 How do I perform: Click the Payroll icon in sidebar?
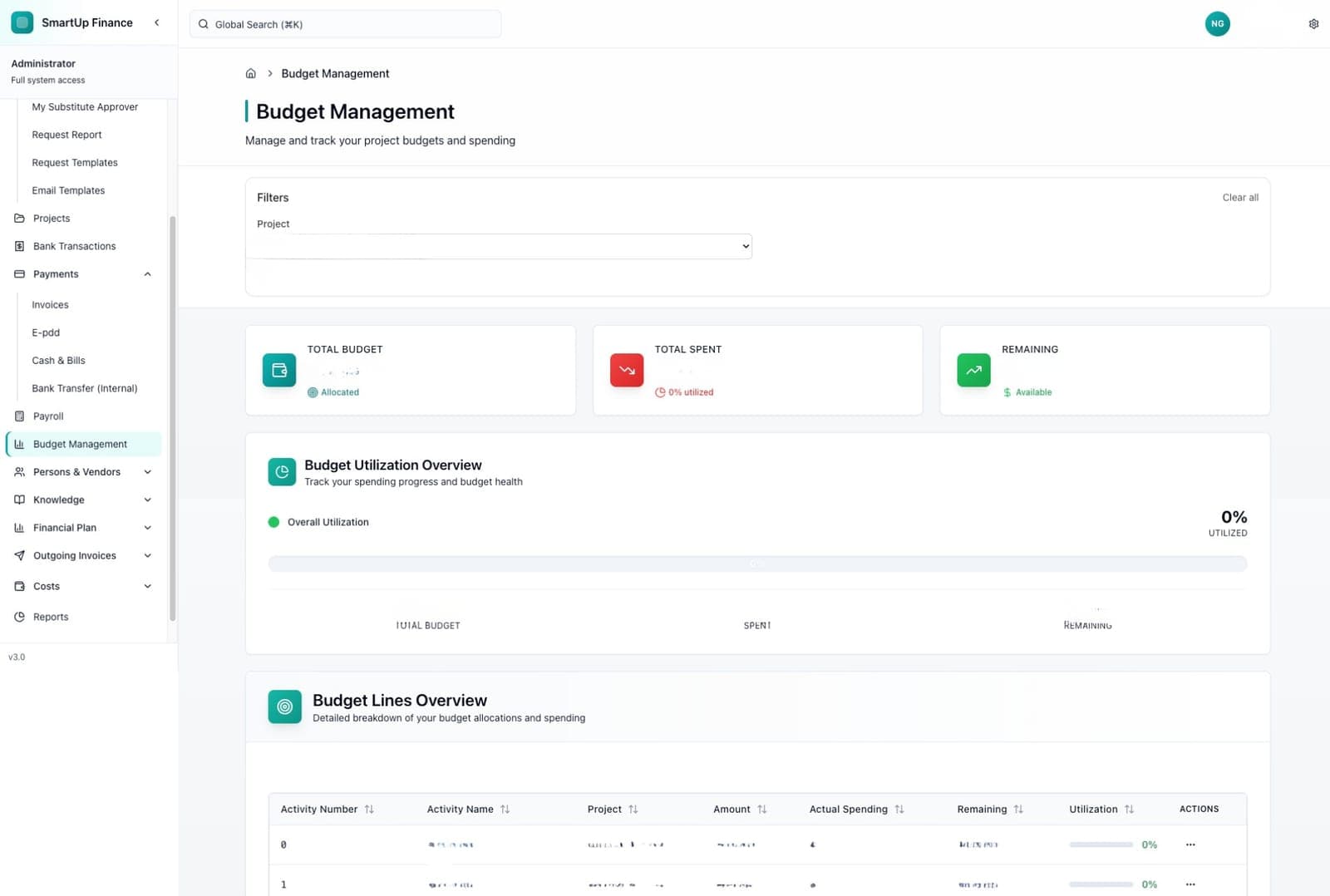tap(19, 416)
